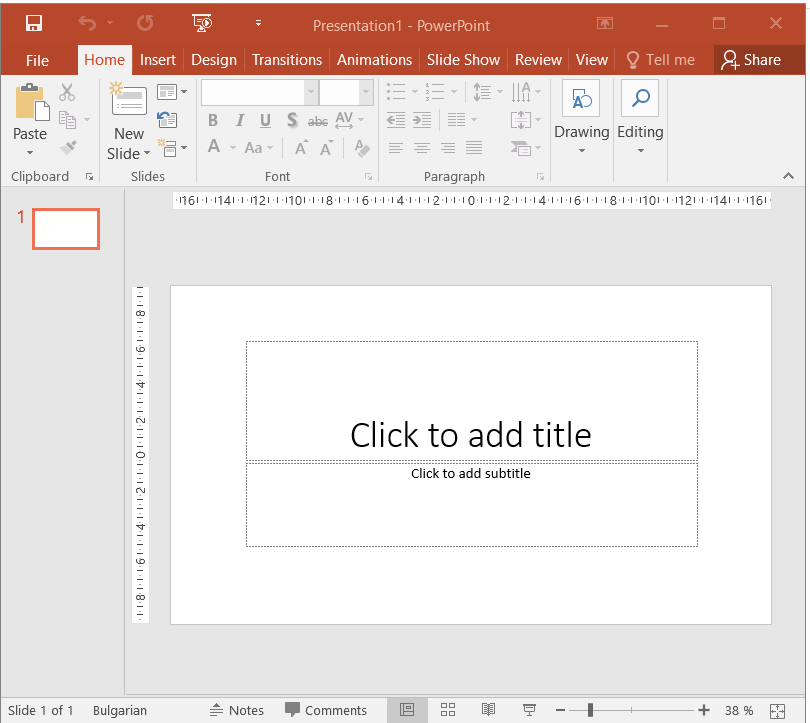Open the Comments pane
The image size is (810, 723).
[326, 710]
